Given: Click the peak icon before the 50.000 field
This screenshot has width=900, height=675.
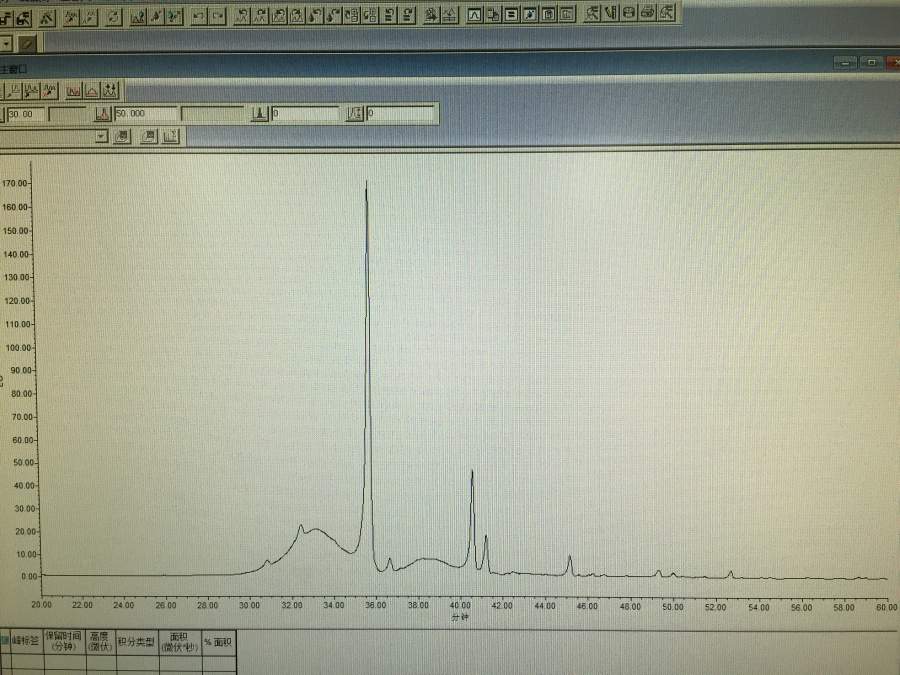Looking at the screenshot, I should (x=103, y=114).
